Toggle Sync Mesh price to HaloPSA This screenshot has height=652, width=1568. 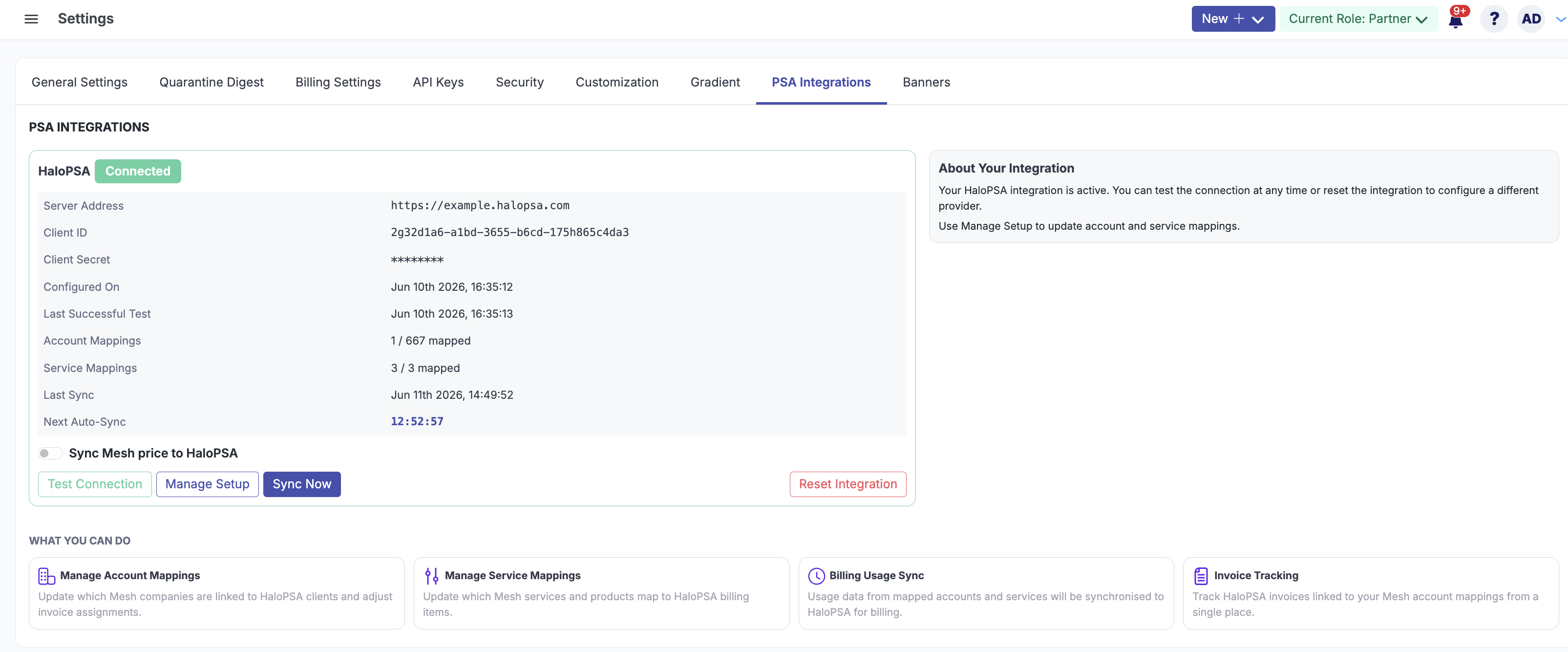(x=50, y=454)
